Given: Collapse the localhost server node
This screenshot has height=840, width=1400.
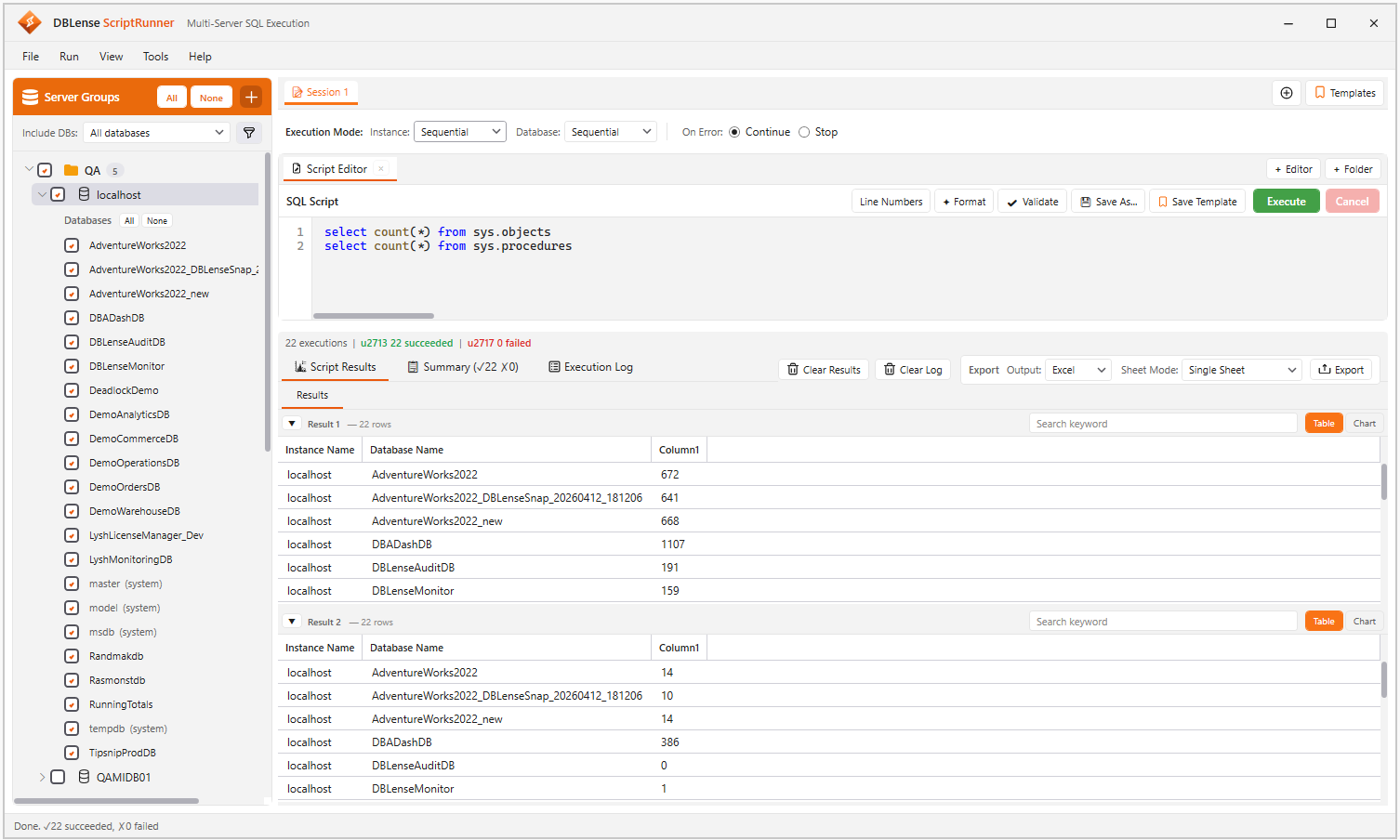Looking at the screenshot, I should pyautogui.click(x=42, y=194).
